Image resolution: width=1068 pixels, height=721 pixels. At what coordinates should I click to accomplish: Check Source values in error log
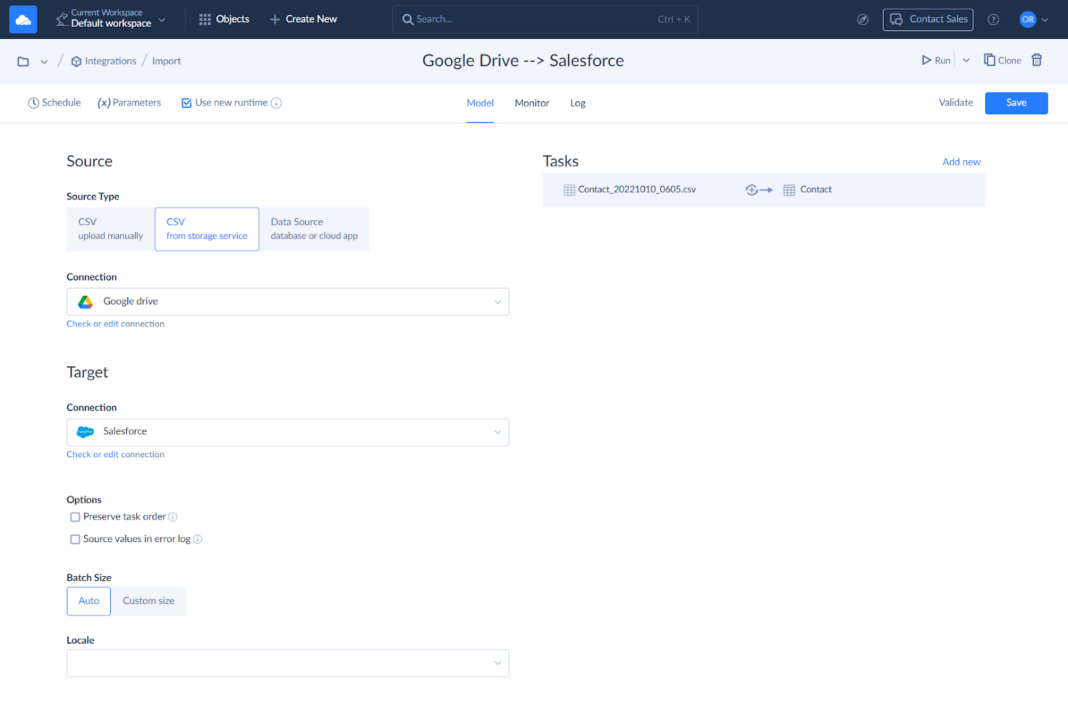pyautogui.click(x=75, y=538)
